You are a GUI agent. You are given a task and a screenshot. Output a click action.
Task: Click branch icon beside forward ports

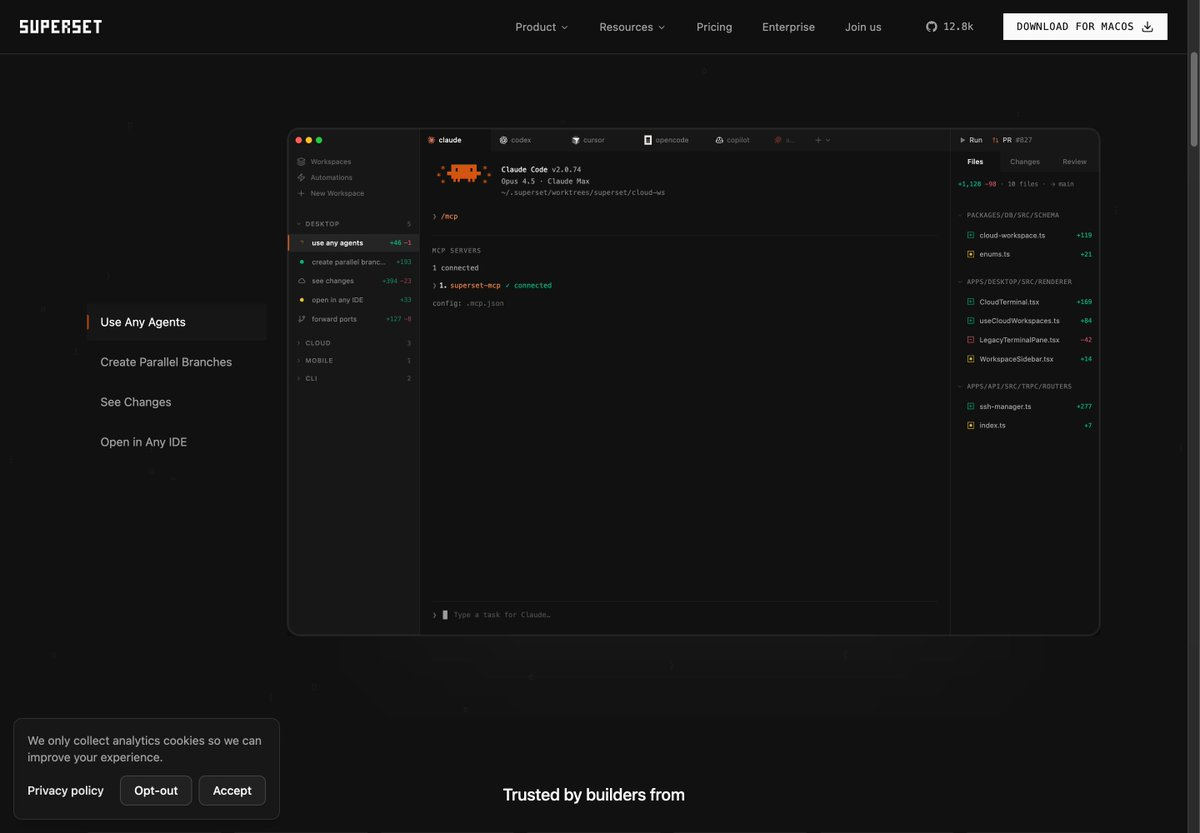click(x=301, y=319)
